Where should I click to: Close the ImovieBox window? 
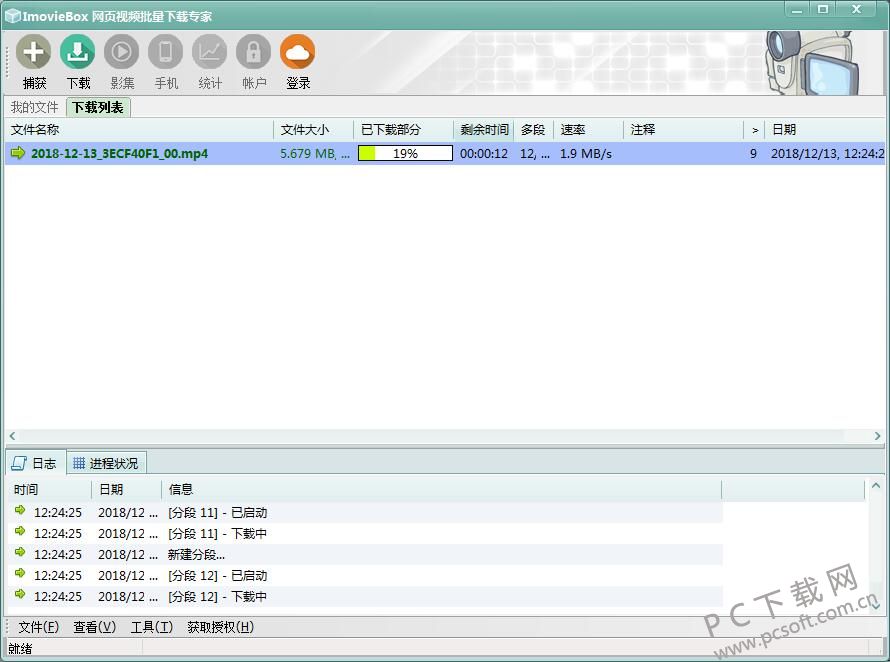coord(857,10)
